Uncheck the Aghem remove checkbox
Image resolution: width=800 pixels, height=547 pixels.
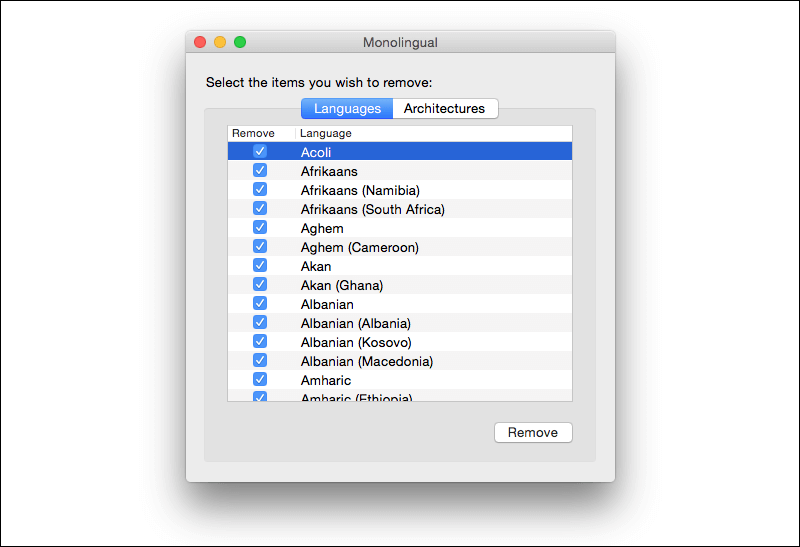pyautogui.click(x=260, y=227)
